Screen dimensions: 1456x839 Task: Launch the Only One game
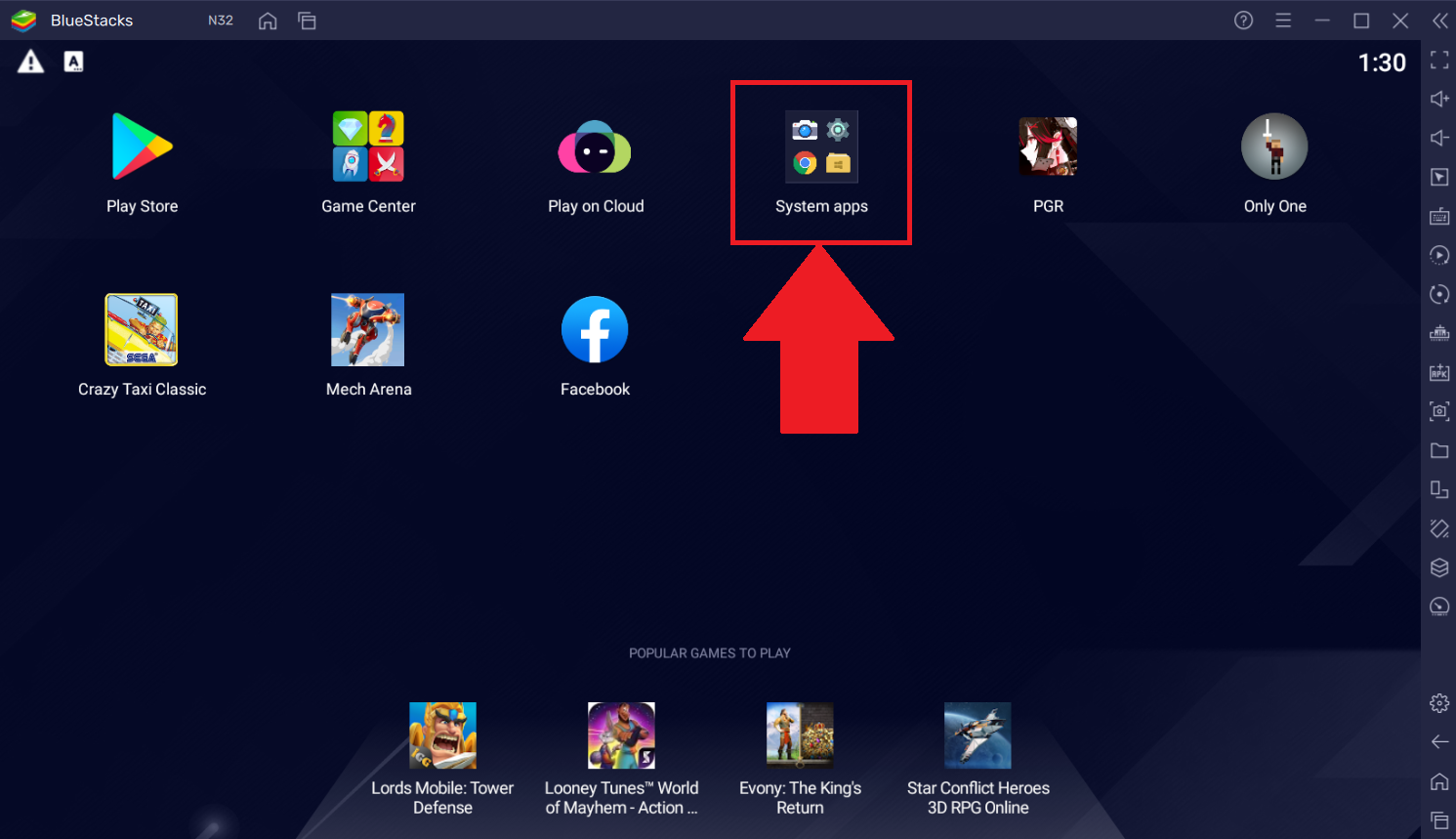[1274, 147]
